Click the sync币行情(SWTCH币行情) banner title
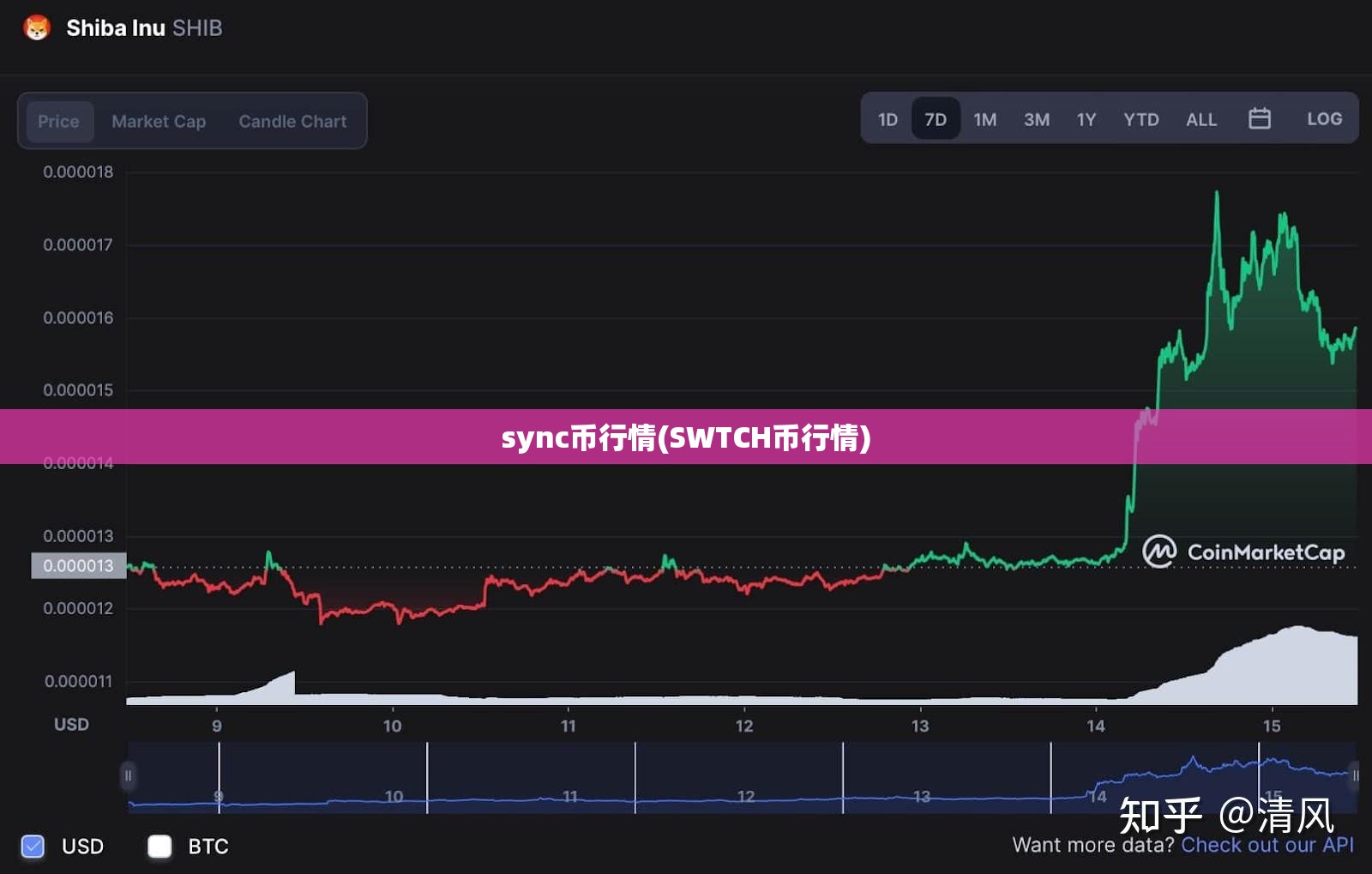Screen dimensions: 1372x874 [686, 437]
